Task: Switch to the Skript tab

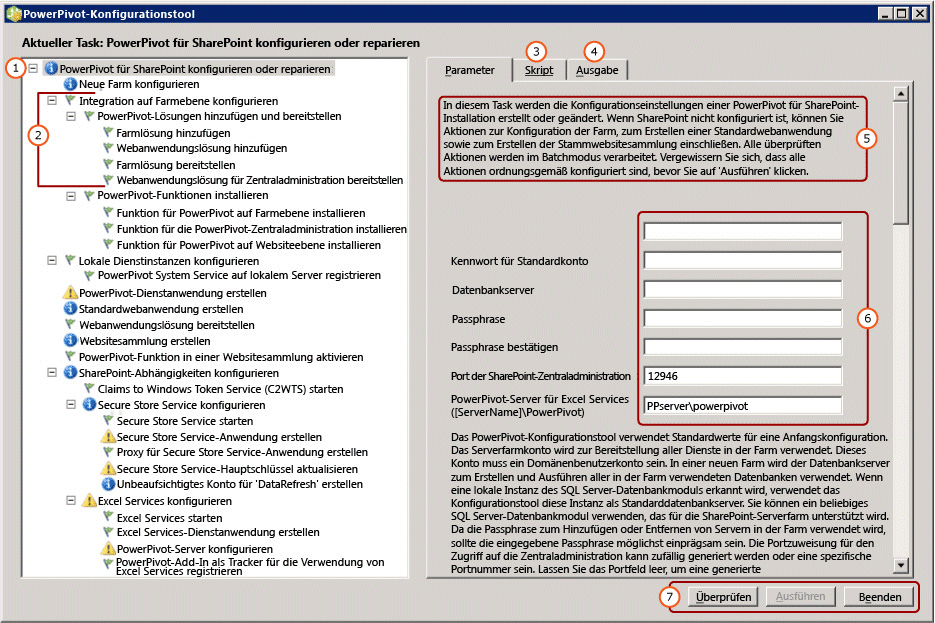Action: 538,70
